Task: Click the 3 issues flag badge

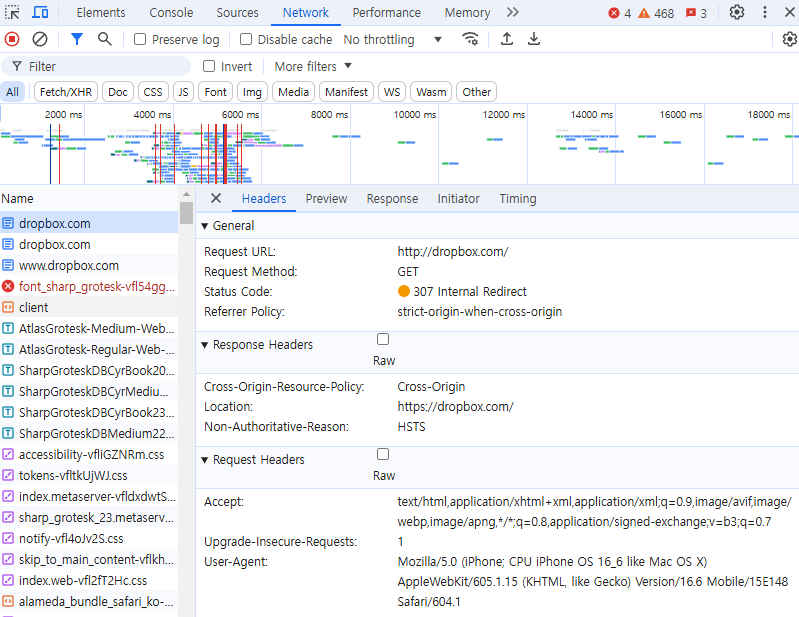Action: click(696, 13)
